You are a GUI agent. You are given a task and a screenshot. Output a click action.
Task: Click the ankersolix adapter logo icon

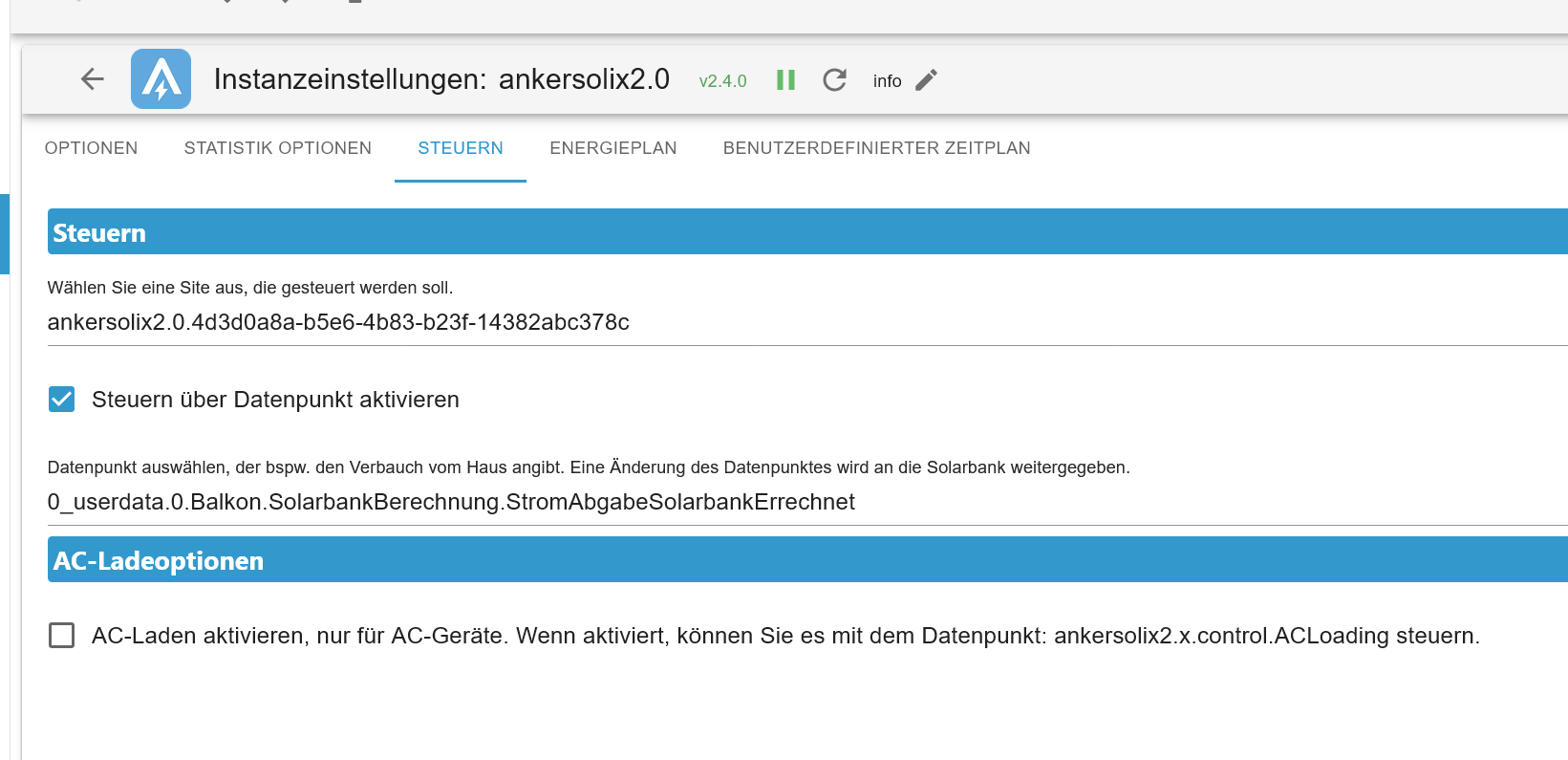pyautogui.click(x=161, y=79)
